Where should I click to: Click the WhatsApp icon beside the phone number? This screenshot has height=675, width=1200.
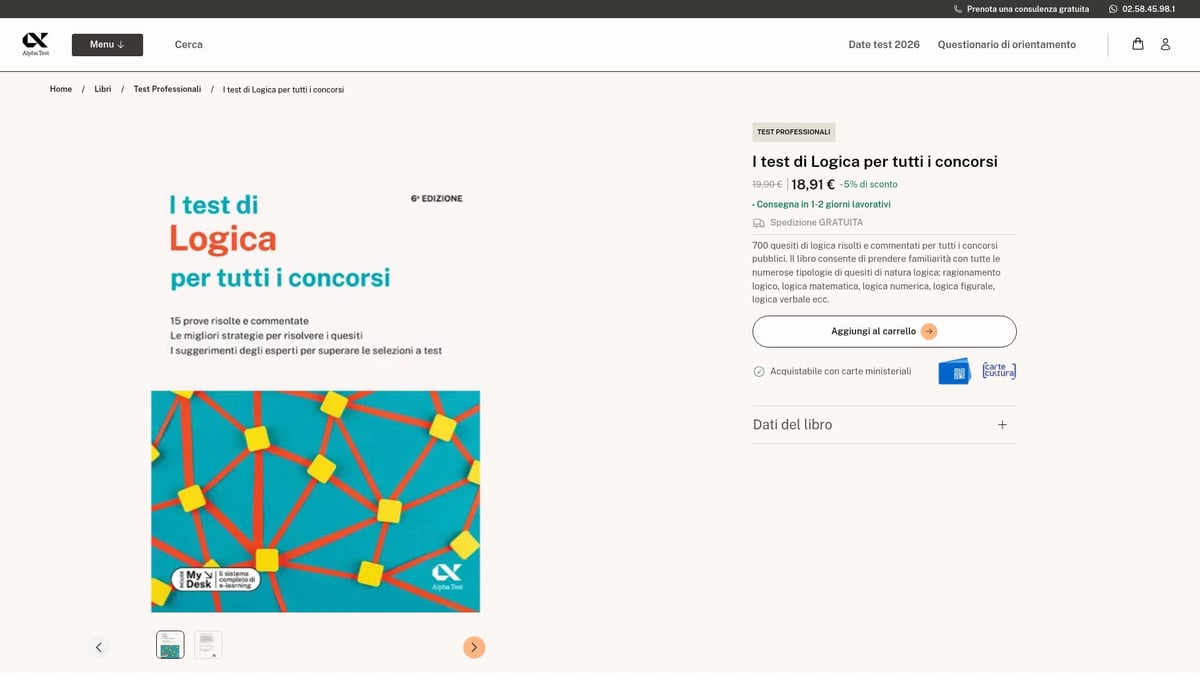click(x=1113, y=8)
